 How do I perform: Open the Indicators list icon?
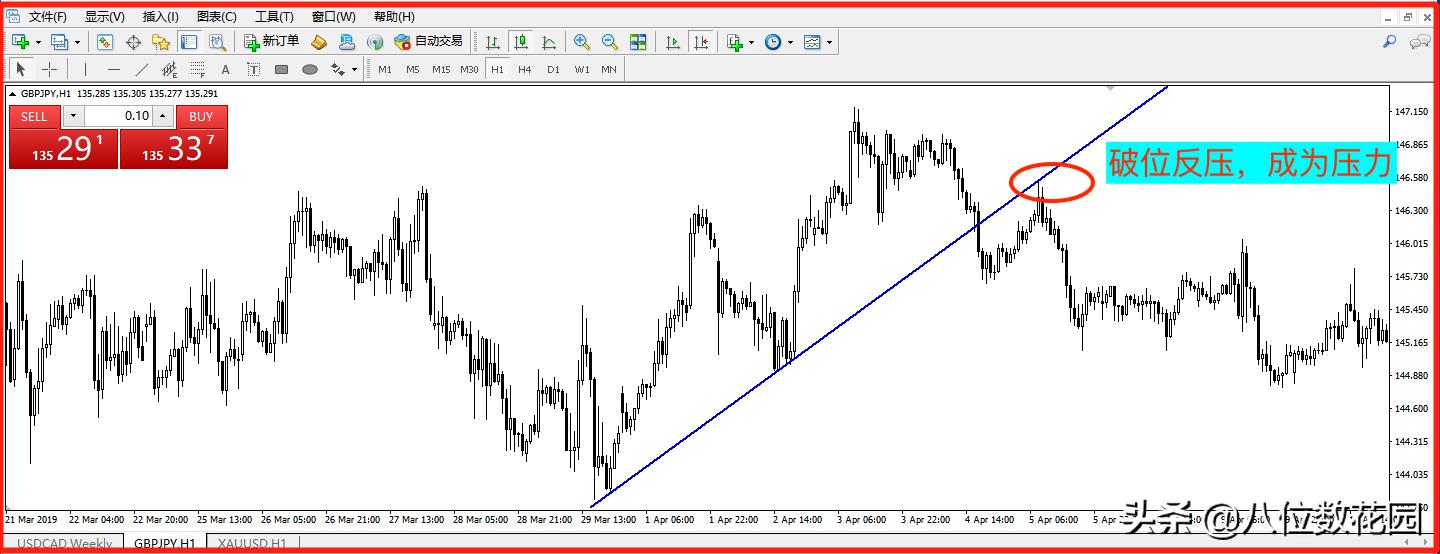[735, 42]
